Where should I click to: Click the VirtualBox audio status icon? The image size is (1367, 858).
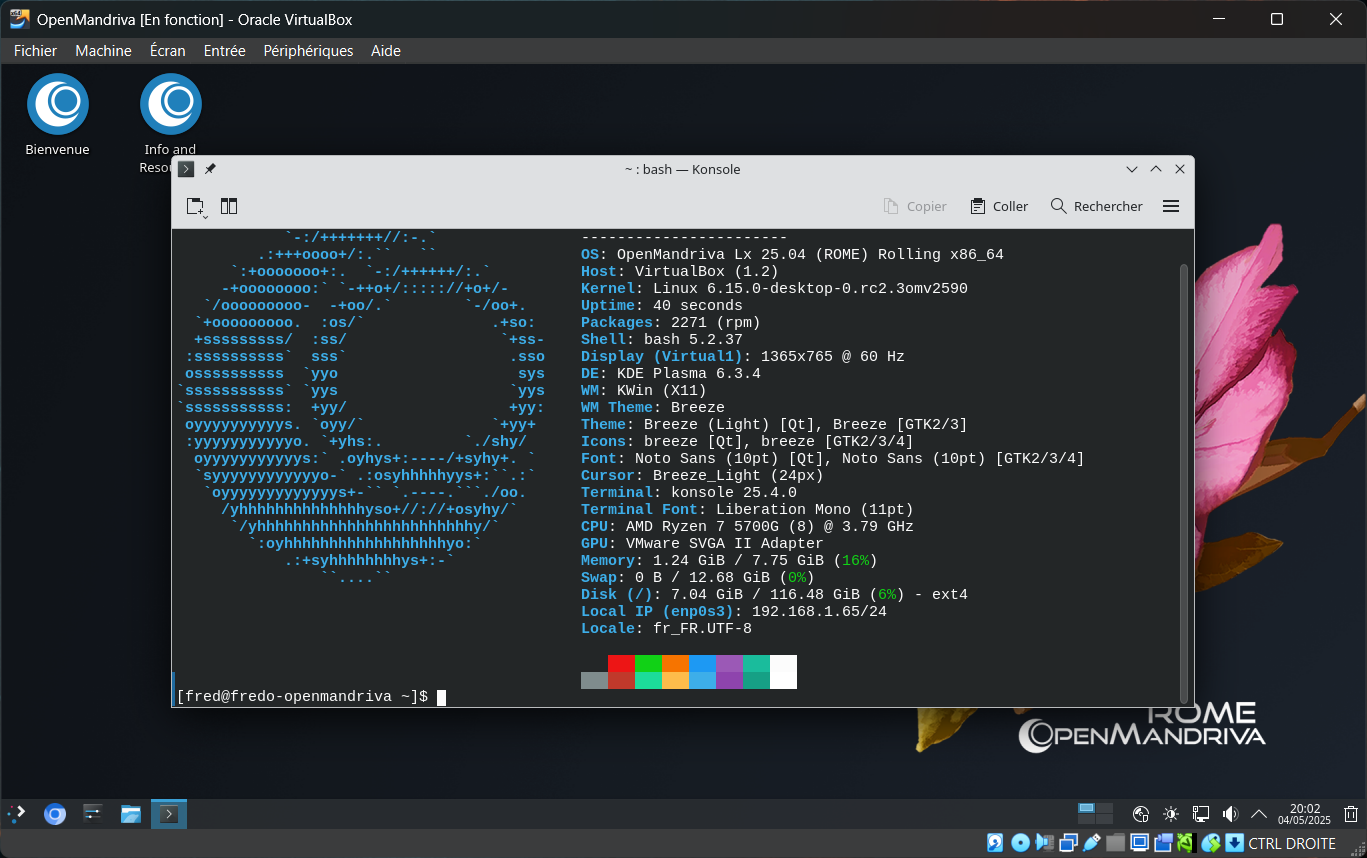pos(1044,843)
